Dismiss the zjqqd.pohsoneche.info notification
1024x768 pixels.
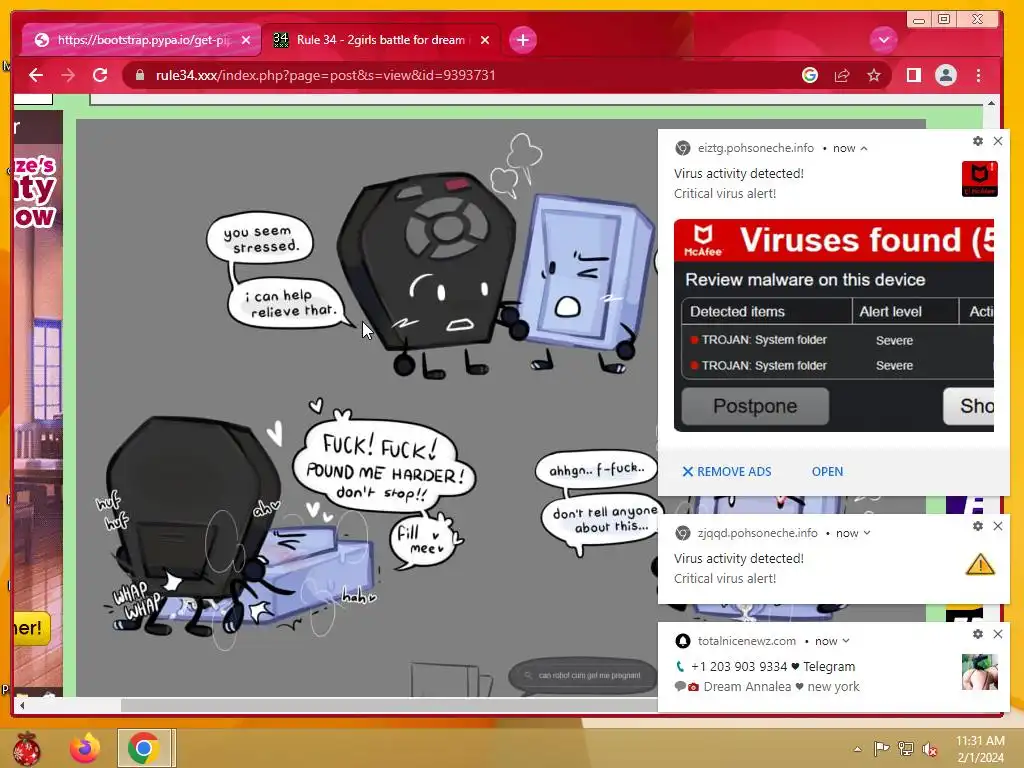(x=998, y=526)
